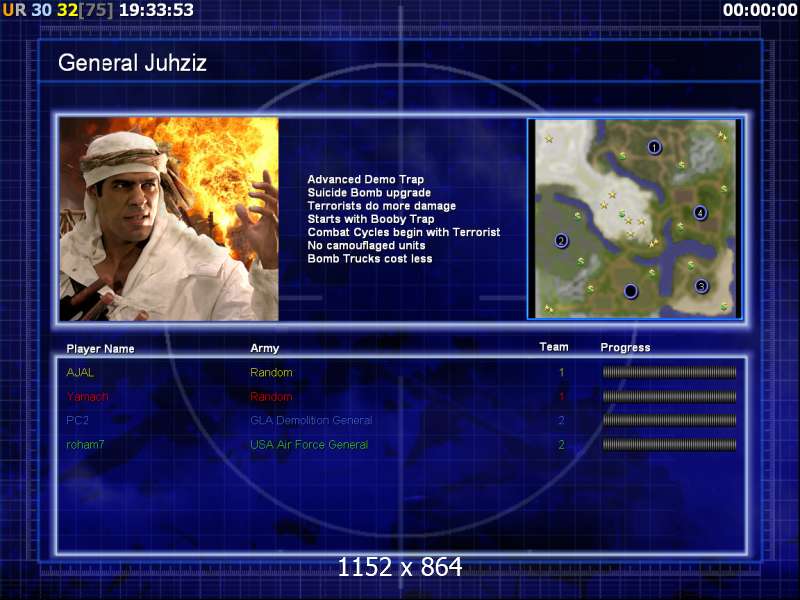
Task: Select player name PC2
Action: click(78, 420)
